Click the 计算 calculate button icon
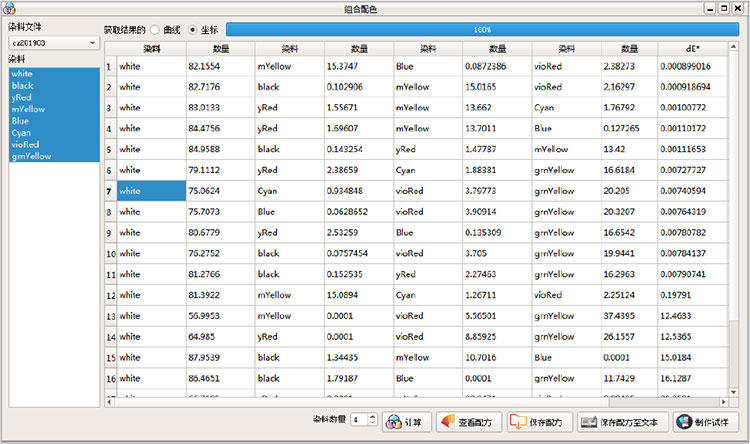This screenshot has height=444, width=750. coord(393,422)
